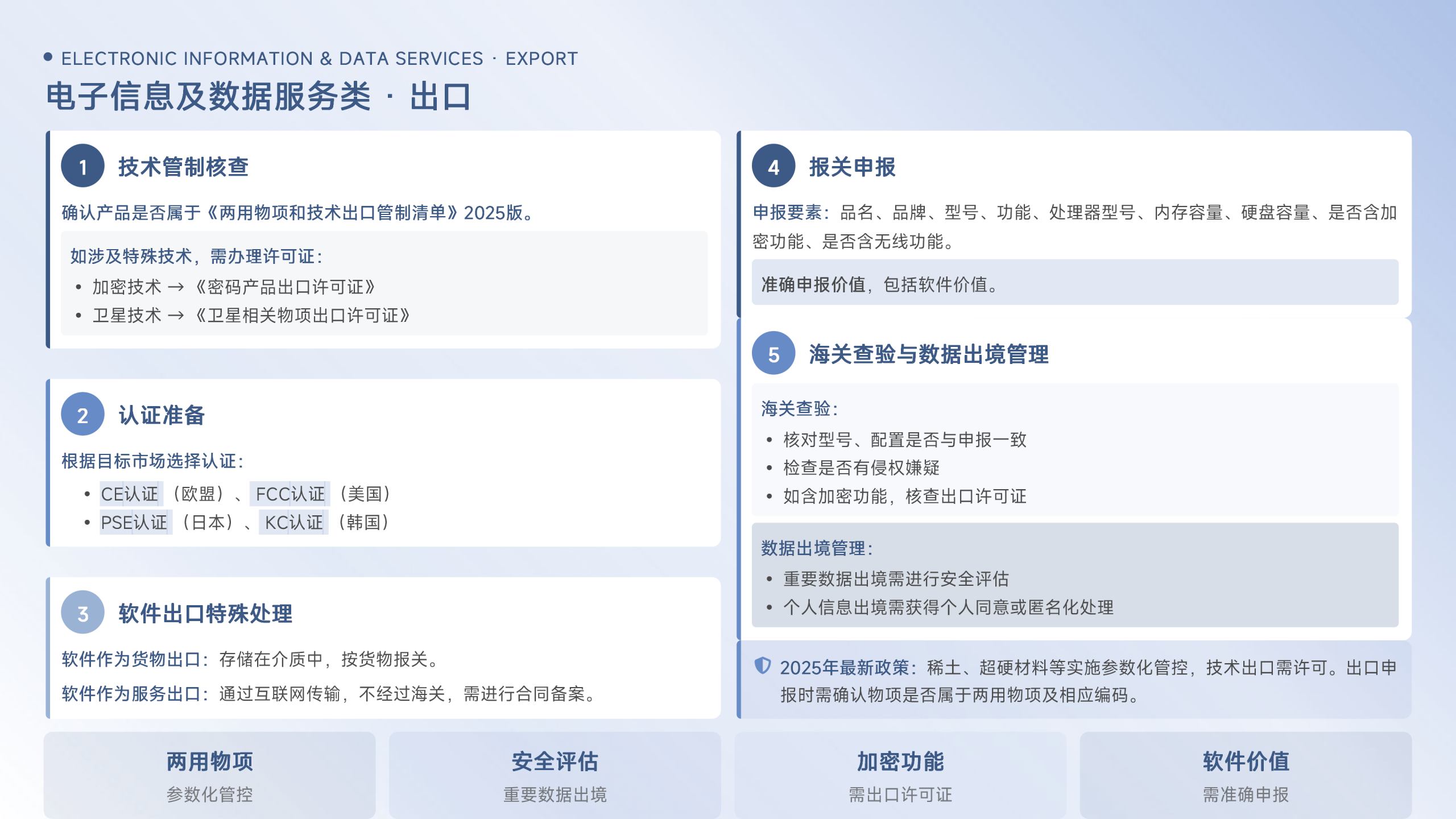Click the 数据出境管理 gray panel
This screenshot has width=1456, height=819.
pyautogui.click(x=1074, y=575)
